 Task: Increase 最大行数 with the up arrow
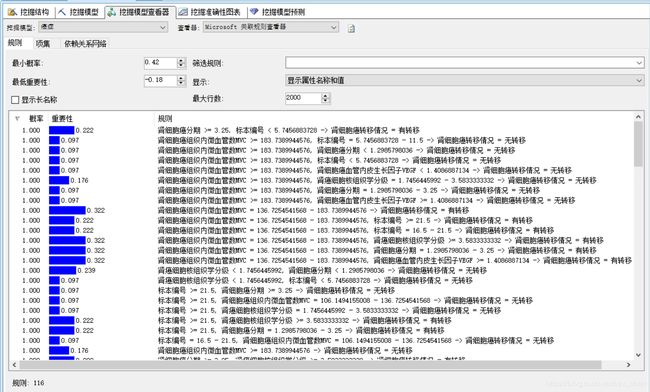point(325,96)
